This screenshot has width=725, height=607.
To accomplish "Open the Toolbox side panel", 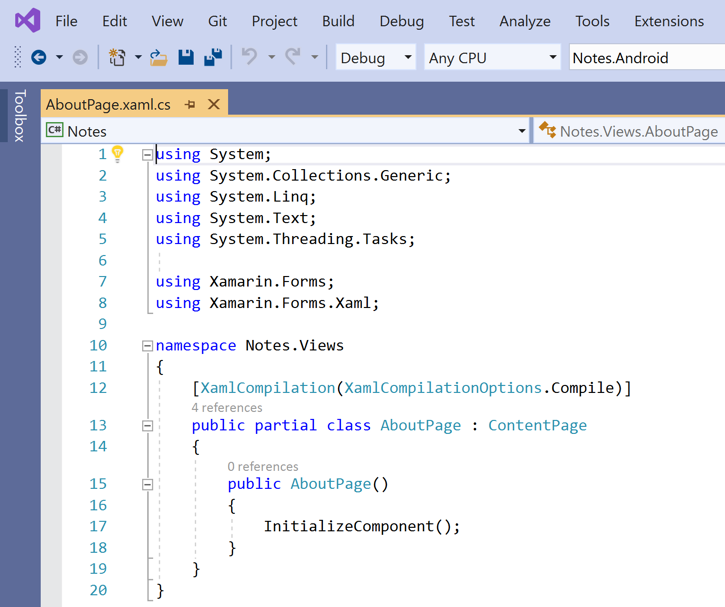I will pyautogui.click(x=20, y=116).
